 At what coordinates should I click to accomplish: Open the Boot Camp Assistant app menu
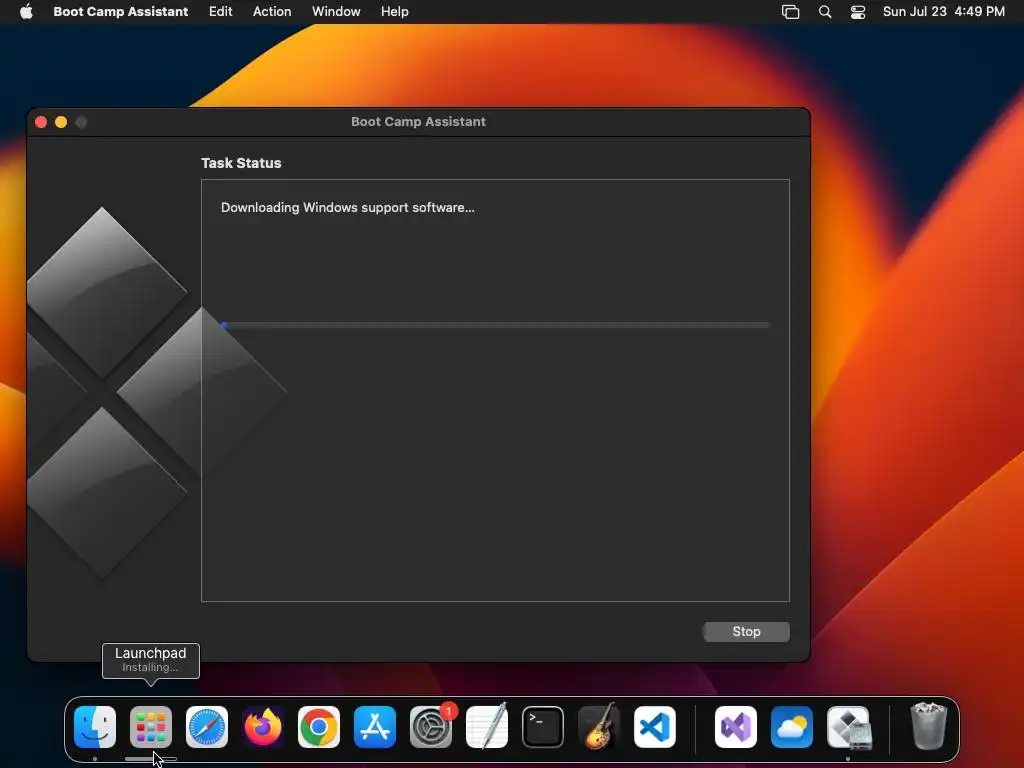pyautogui.click(x=120, y=11)
